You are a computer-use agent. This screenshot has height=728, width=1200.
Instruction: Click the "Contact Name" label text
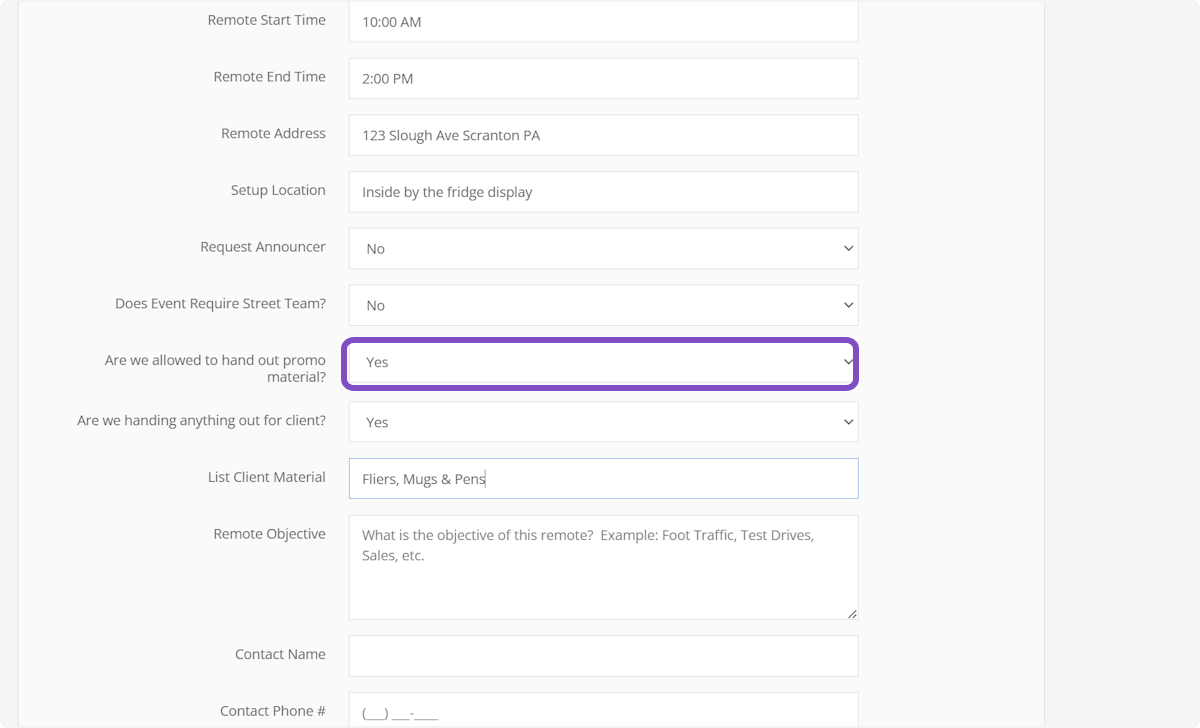point(280,654)
